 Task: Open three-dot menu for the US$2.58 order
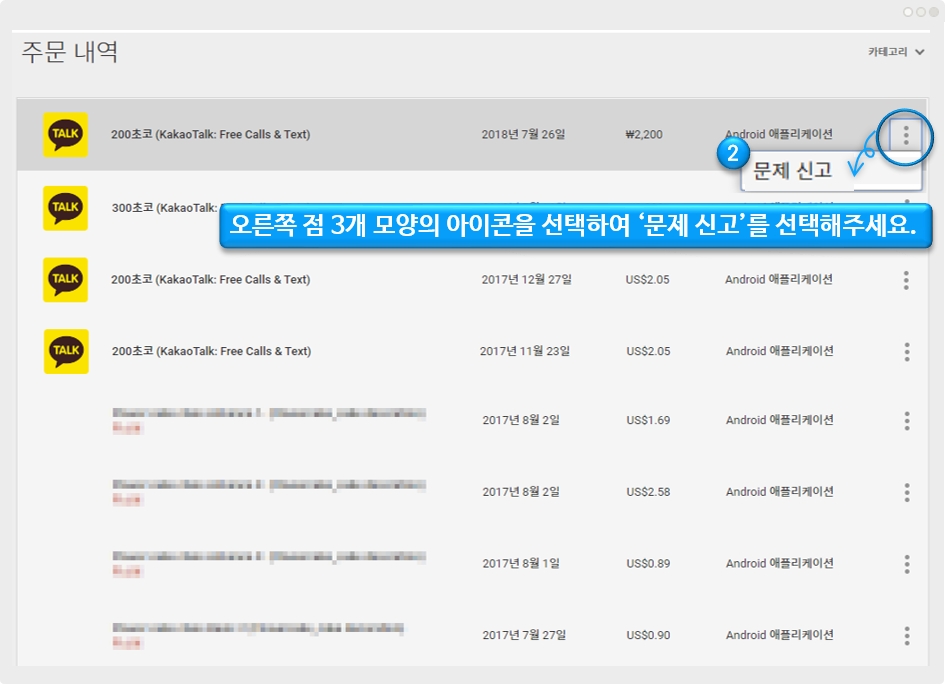[x=906, y=492]
